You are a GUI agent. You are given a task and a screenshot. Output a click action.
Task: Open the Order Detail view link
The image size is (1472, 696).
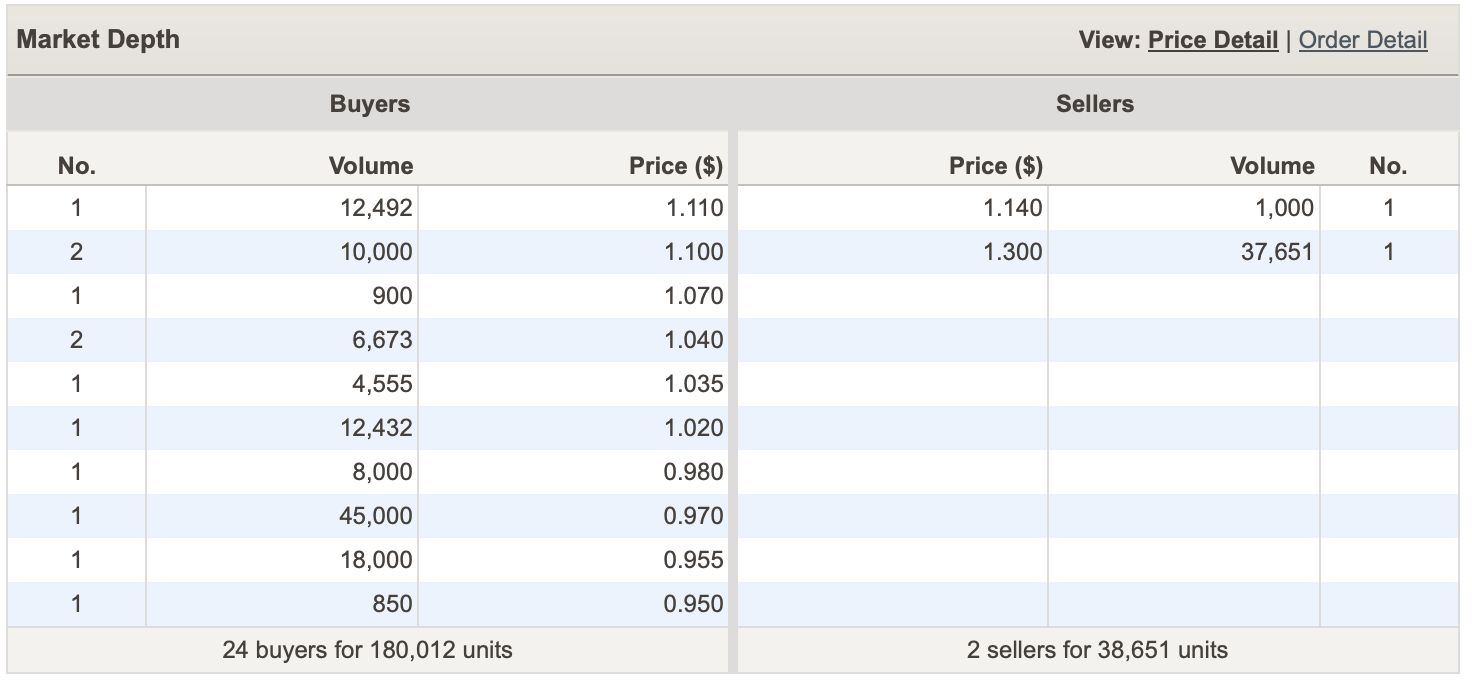coord(1362,40)
